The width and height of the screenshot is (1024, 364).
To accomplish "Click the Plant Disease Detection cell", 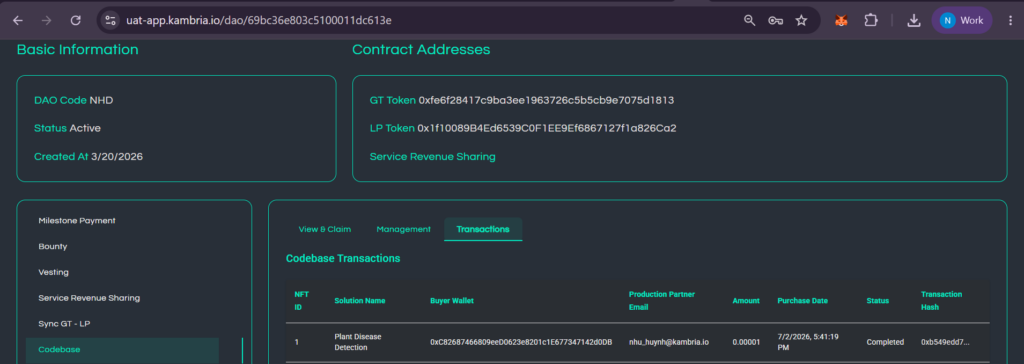I will click(x=358, y=342).
